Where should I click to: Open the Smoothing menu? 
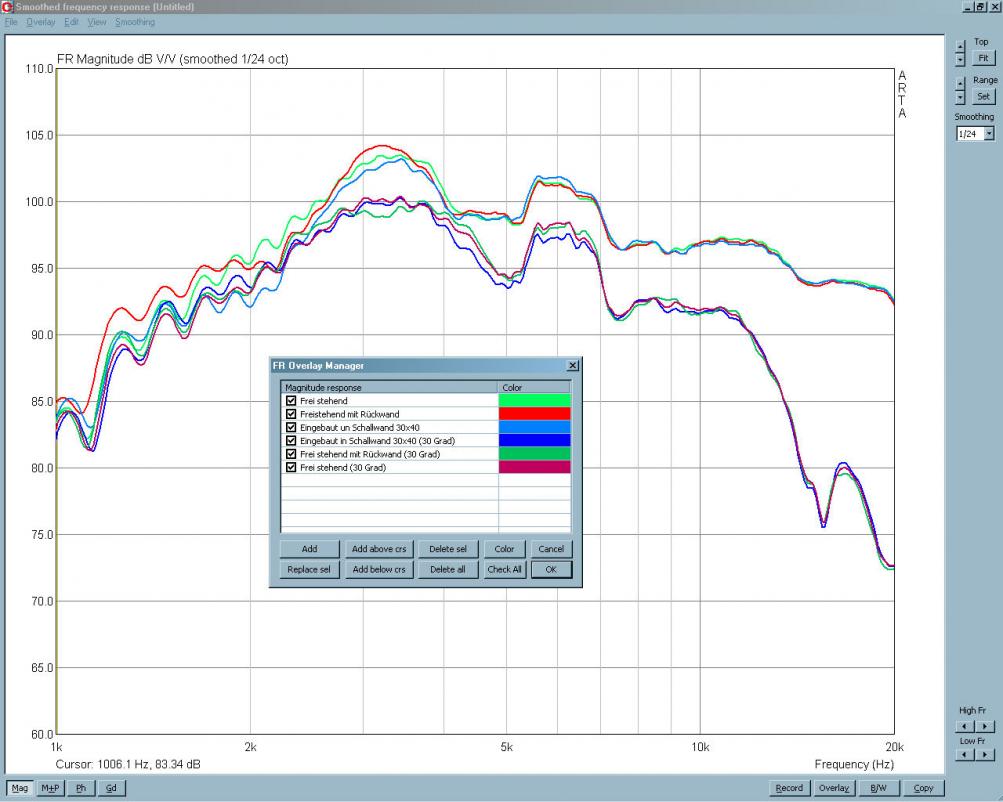[x=135, y=22]
